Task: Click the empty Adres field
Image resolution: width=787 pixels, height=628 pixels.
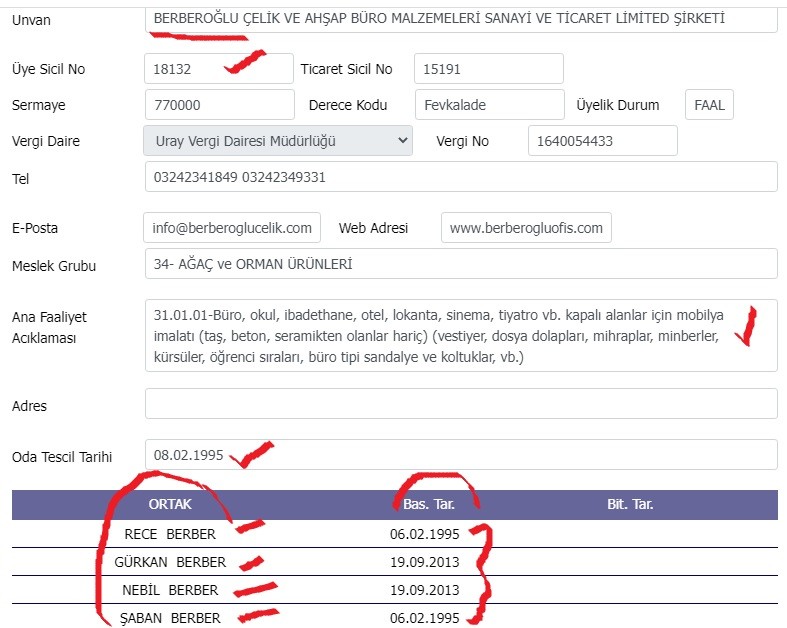Action: (461, 404)
